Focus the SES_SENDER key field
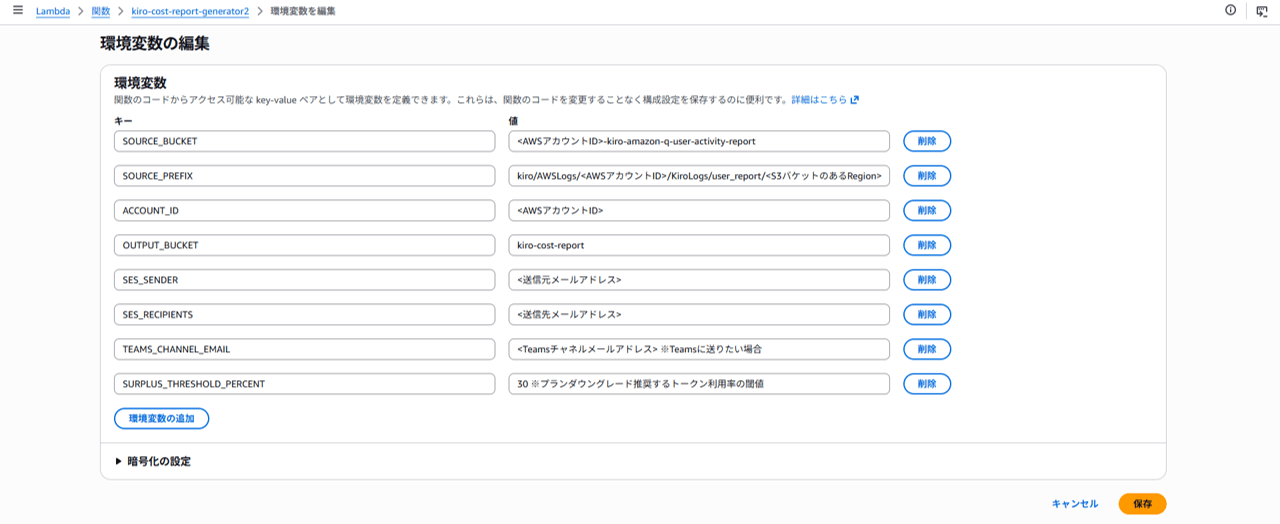Viewport: 1280px width, 524px height. point(305,280)
